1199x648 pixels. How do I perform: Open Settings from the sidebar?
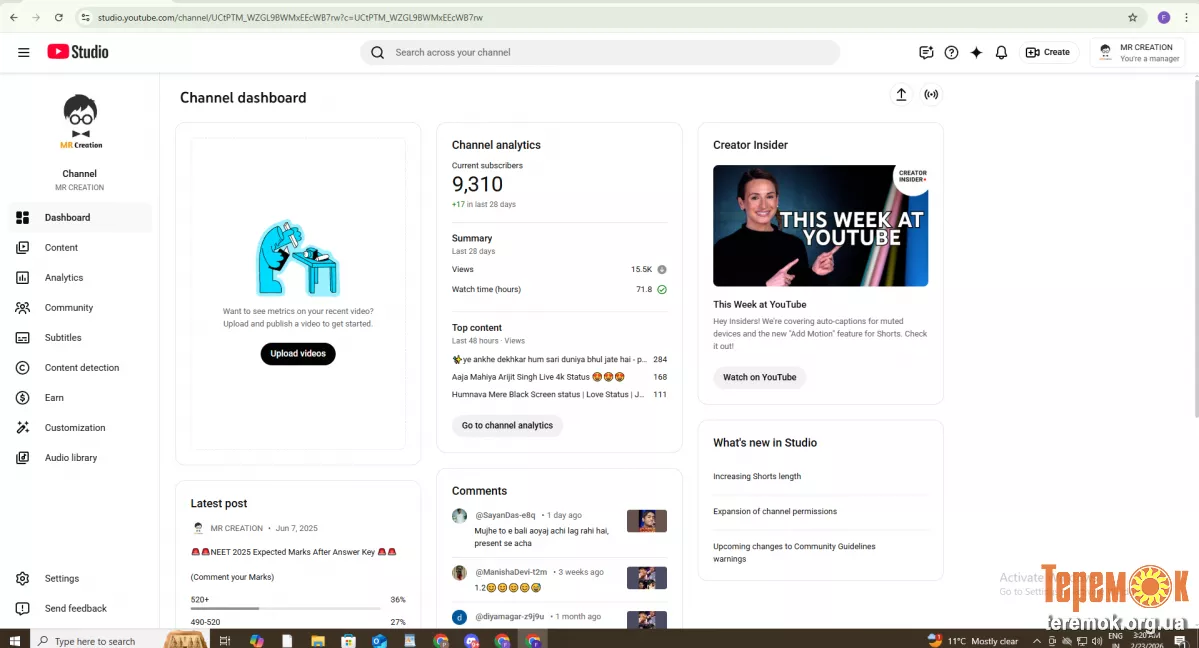point(61,578)
